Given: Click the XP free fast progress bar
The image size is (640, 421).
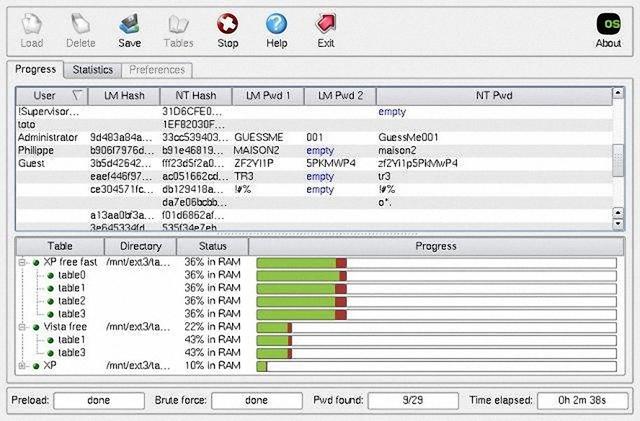Looking at the screenshot, I should tap(436, 263).
